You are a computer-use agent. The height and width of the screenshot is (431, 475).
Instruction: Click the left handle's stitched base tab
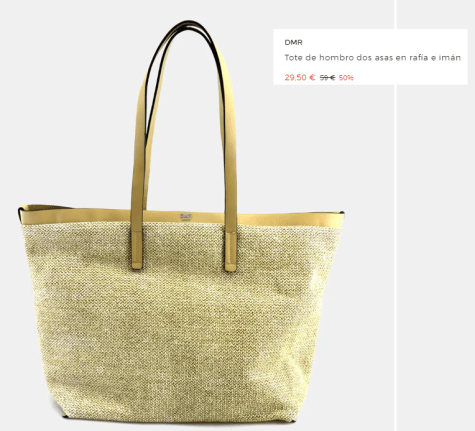tap(137, 249)
